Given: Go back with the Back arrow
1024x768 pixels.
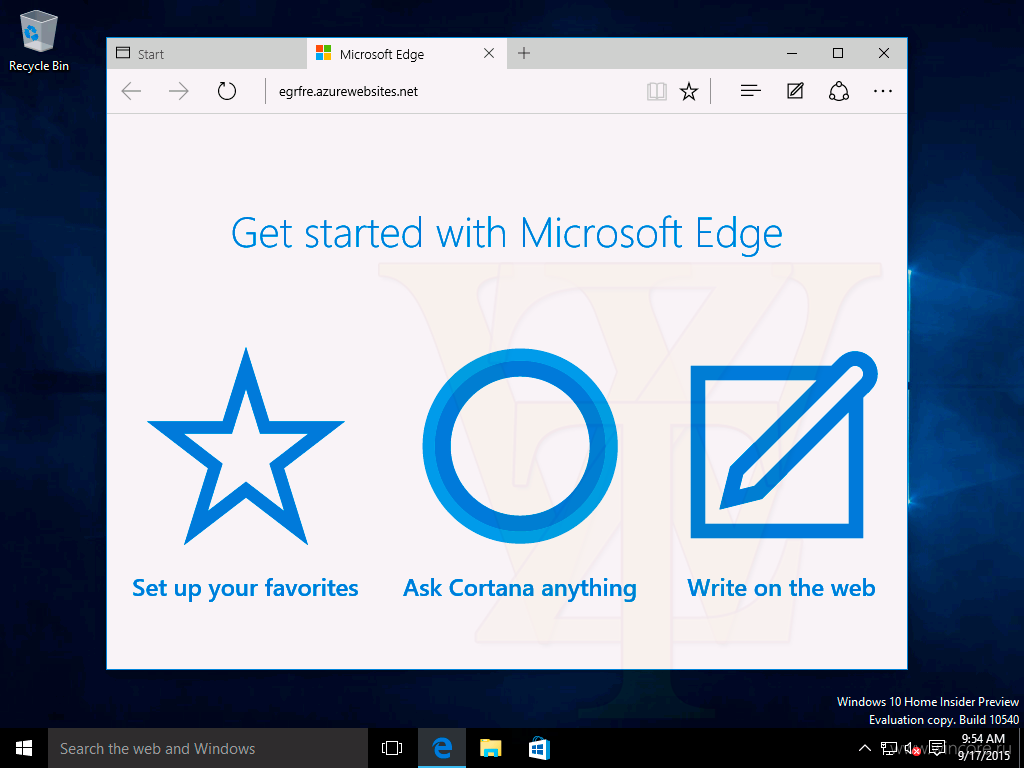Looking at the screenshot, I should pos(131,91).
